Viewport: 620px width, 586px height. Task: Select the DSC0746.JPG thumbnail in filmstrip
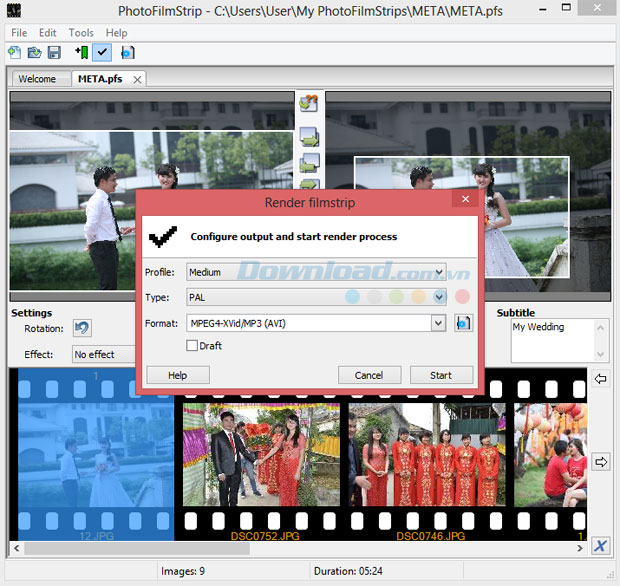(x=427, y=455)
